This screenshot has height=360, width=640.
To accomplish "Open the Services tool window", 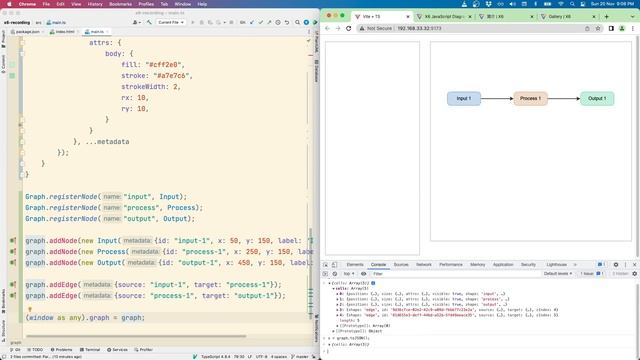I will 117,350.
